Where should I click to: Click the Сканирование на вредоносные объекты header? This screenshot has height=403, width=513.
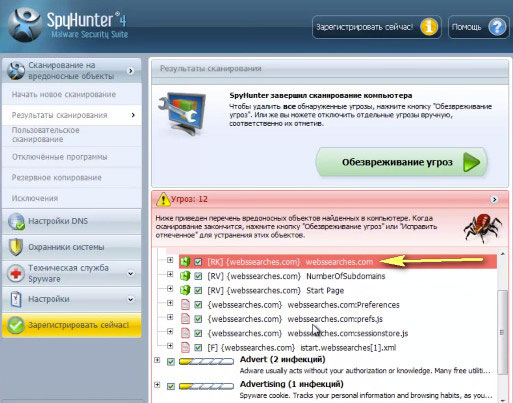pos(72,71)
